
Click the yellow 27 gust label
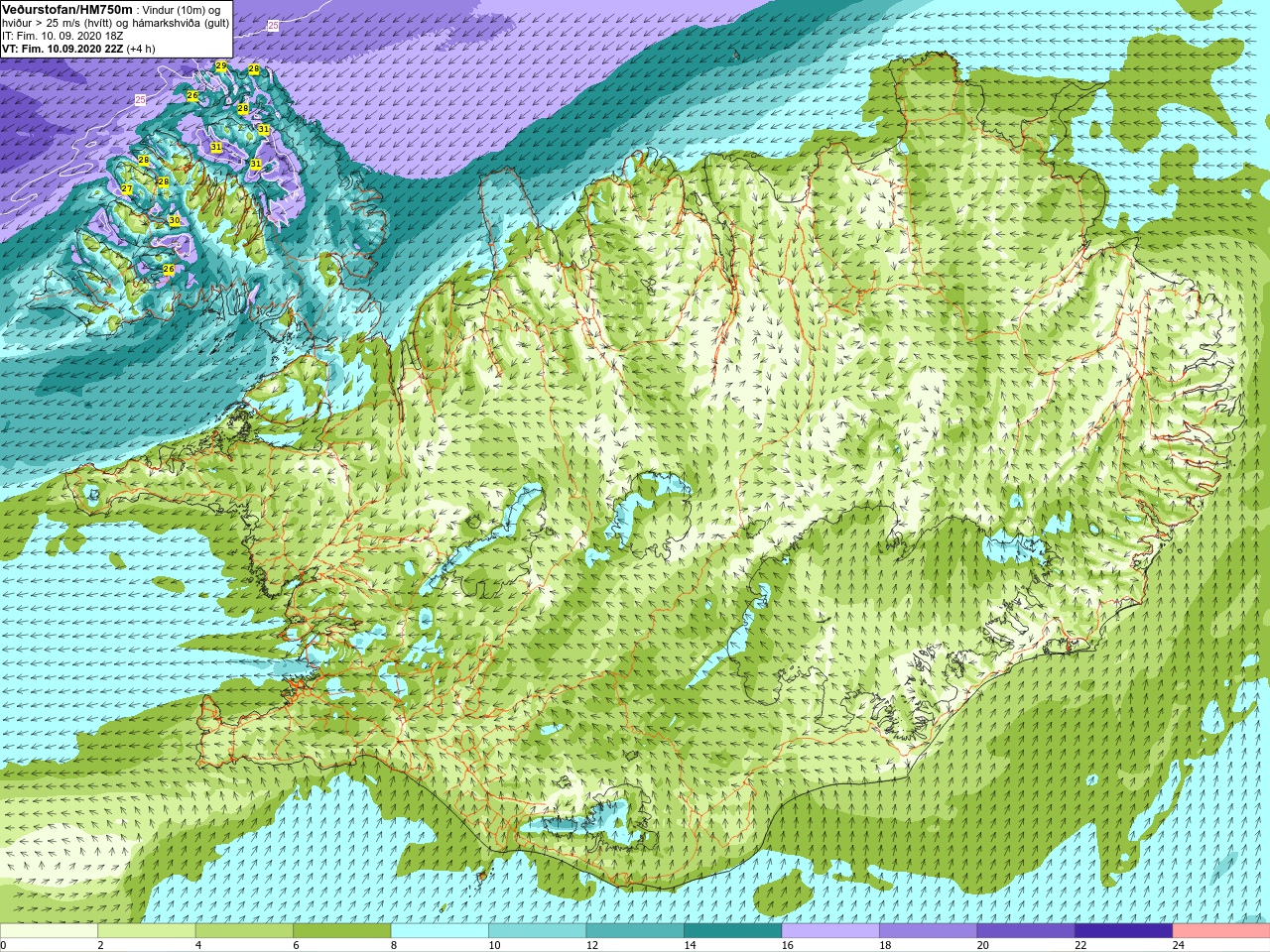click(126, 189)
